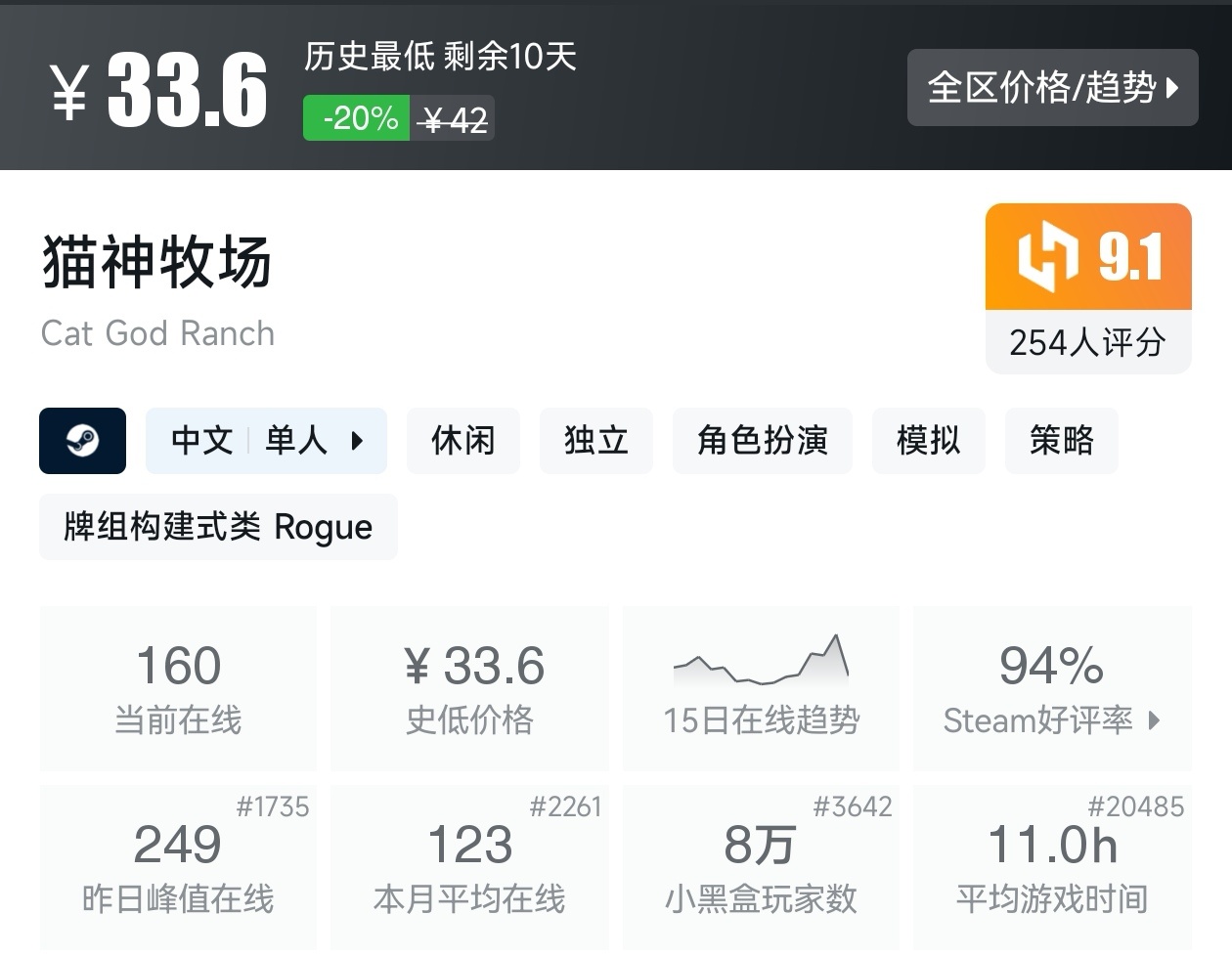Image resolution: width=1232 pixels, height=958 pixels.
Task: Tap the 史低价格 ¥33.6 tile
Action: click(469, 687)
